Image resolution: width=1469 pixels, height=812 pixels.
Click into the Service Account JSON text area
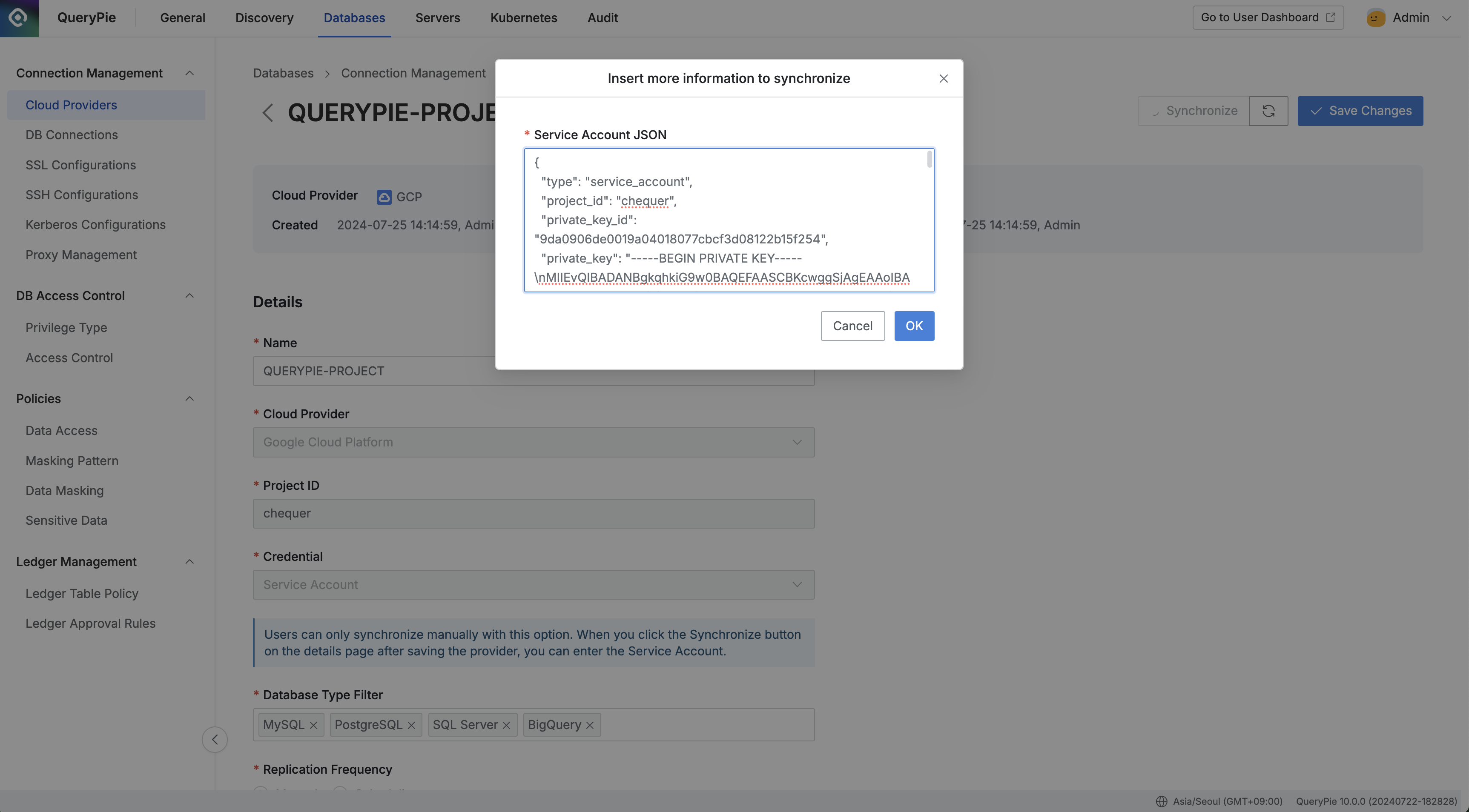(729, 220)
